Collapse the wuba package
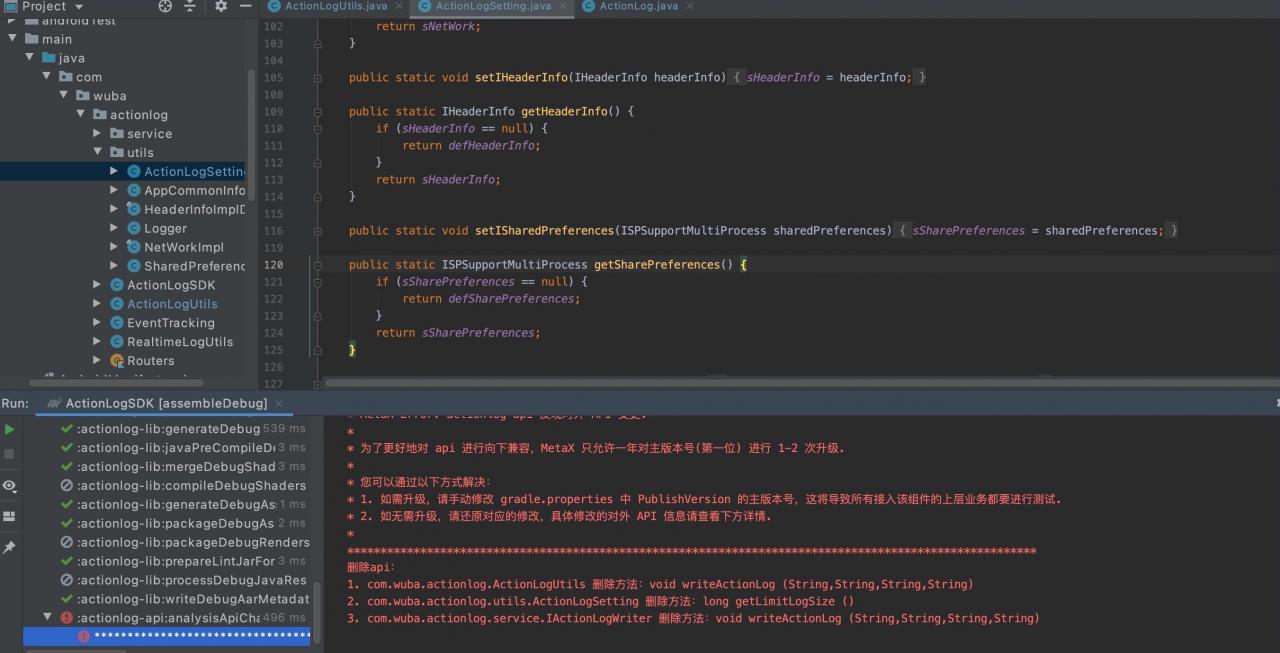1280x653 pixels. click(x=64, y=96)
